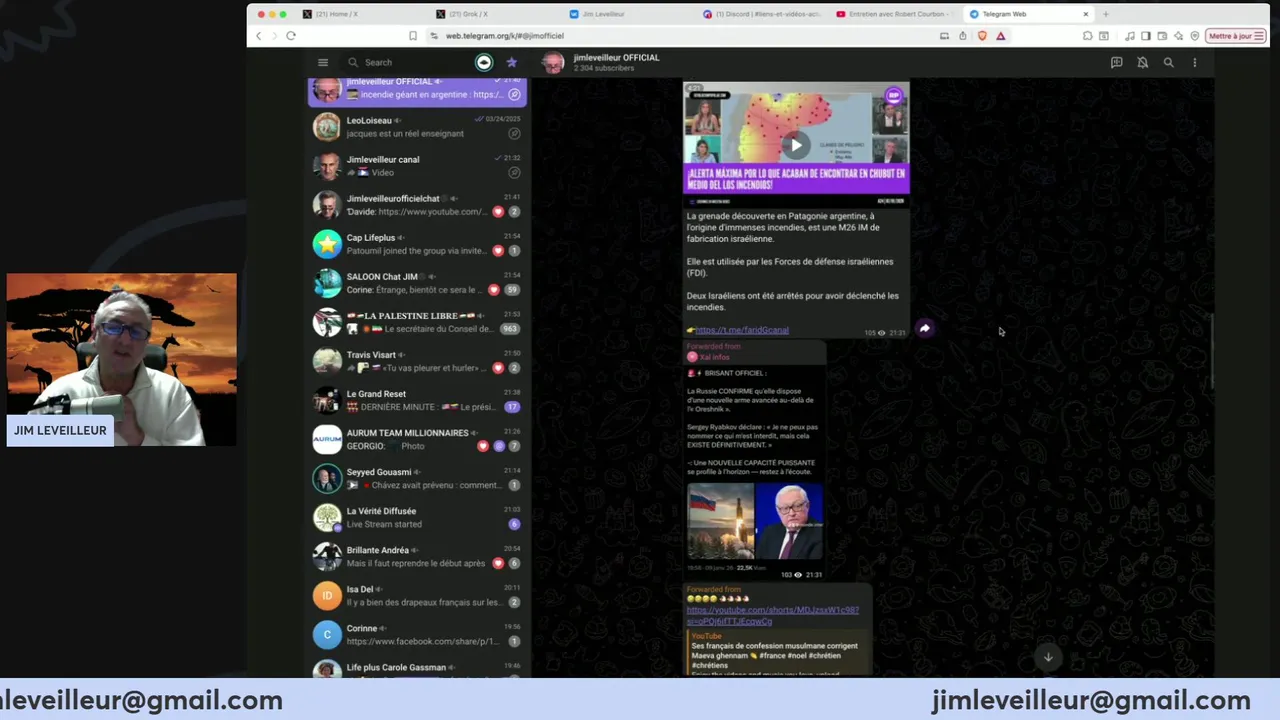This screenshot has height=720, width=1280.
Task: Open the Jimleveilleurofficielchat conversation
Action: point(418,205)
